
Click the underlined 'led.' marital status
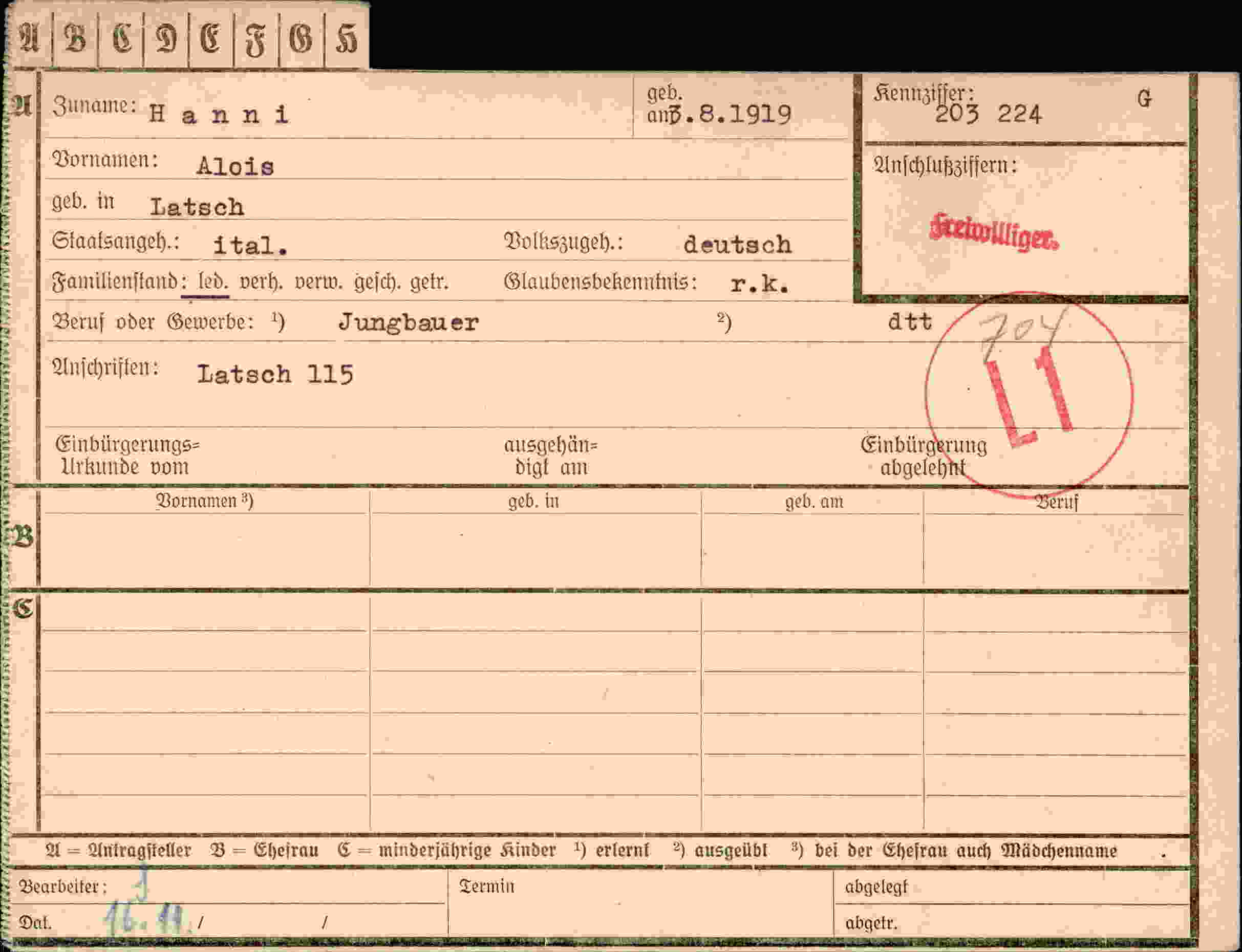click(x=212, y=282)
